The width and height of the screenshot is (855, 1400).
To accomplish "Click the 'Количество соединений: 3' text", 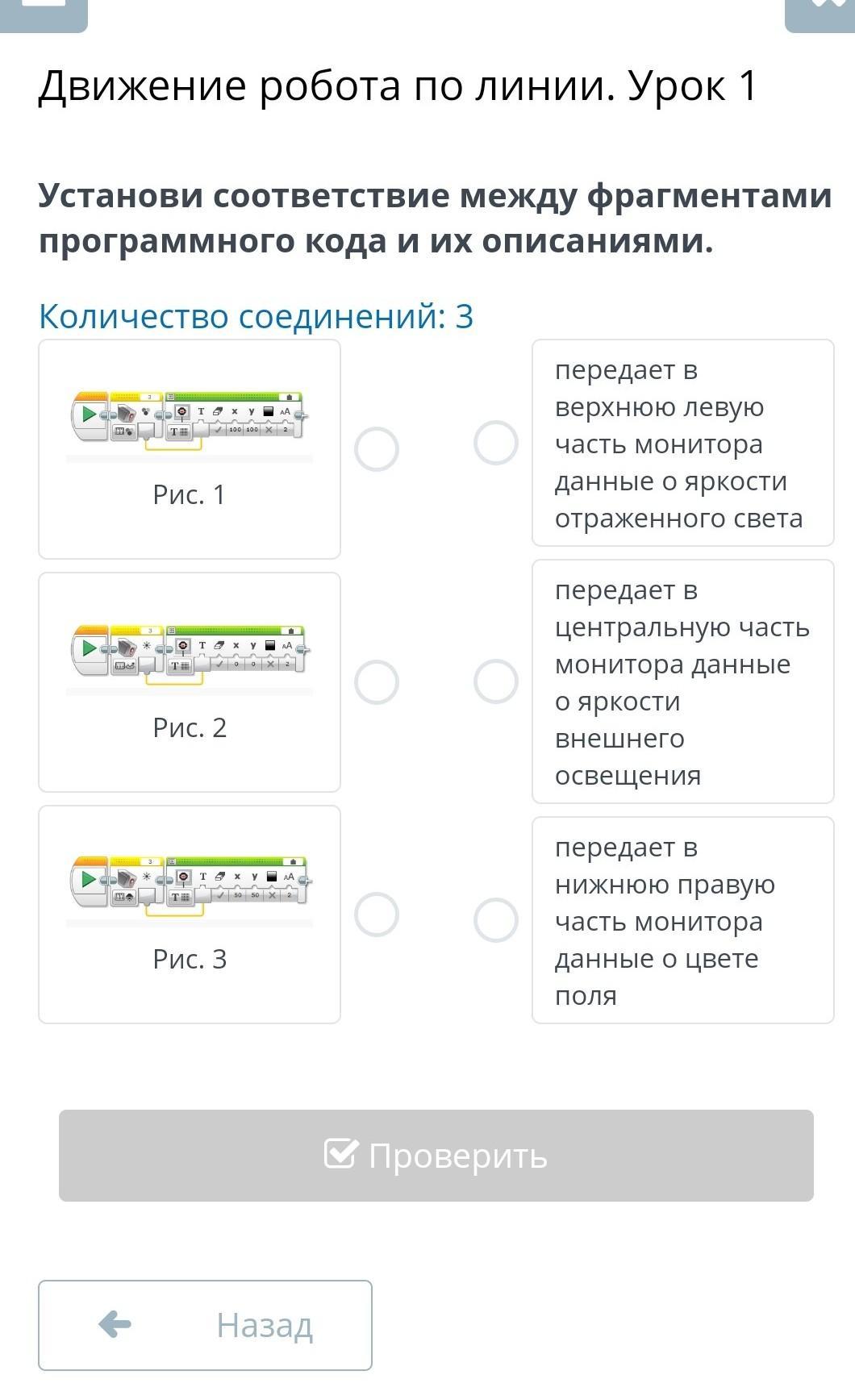I will pos(256,316).
